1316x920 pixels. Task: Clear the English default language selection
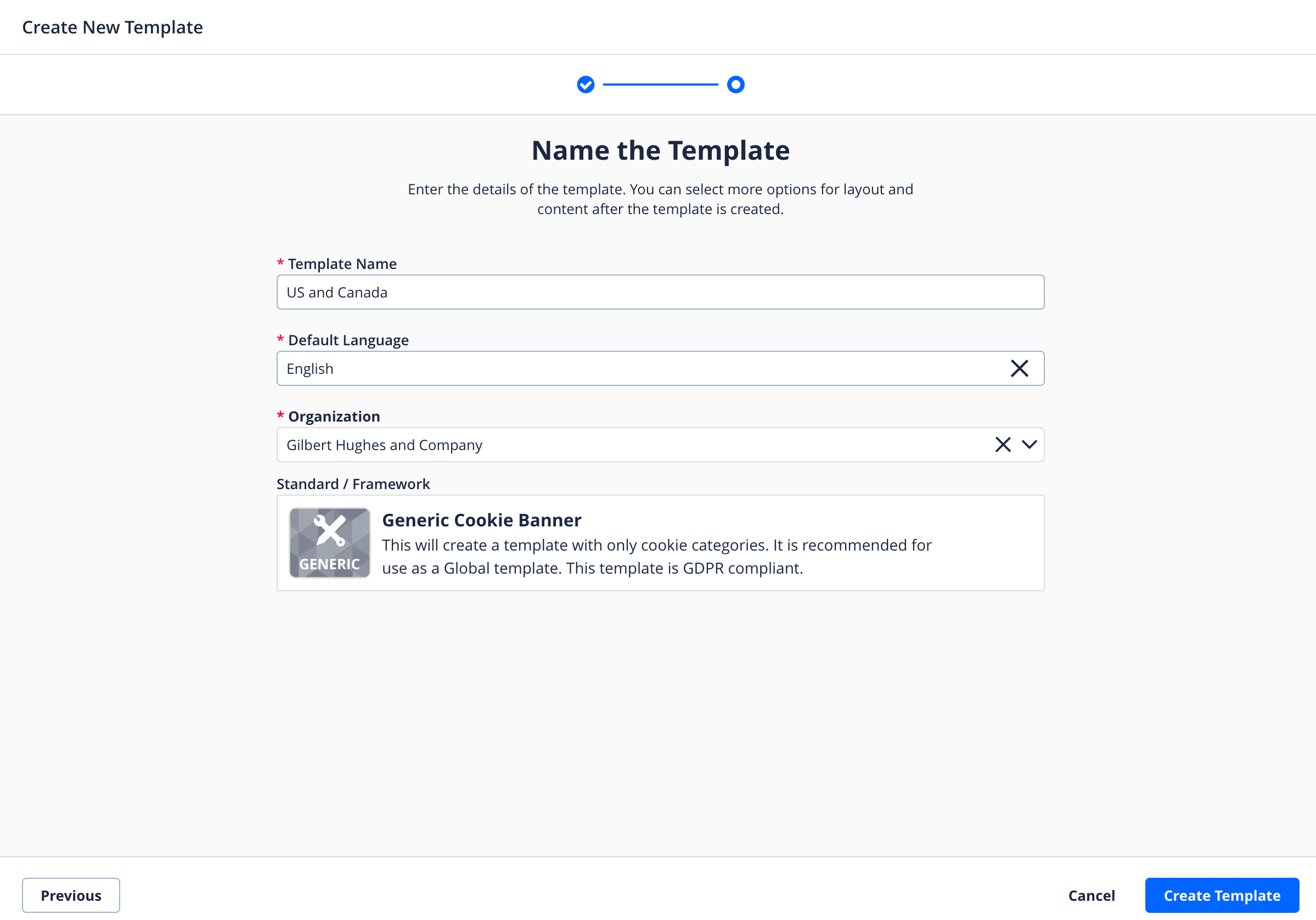coord(1019,368)
